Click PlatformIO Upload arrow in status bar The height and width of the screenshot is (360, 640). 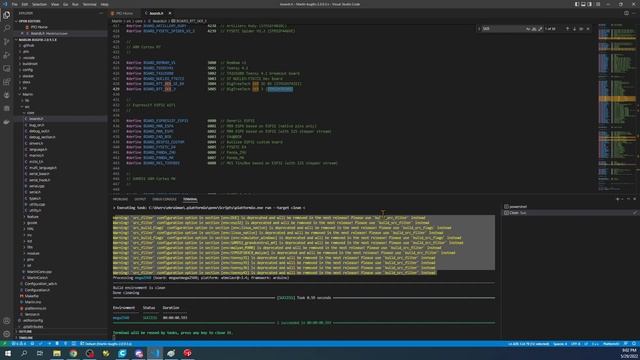49,344
